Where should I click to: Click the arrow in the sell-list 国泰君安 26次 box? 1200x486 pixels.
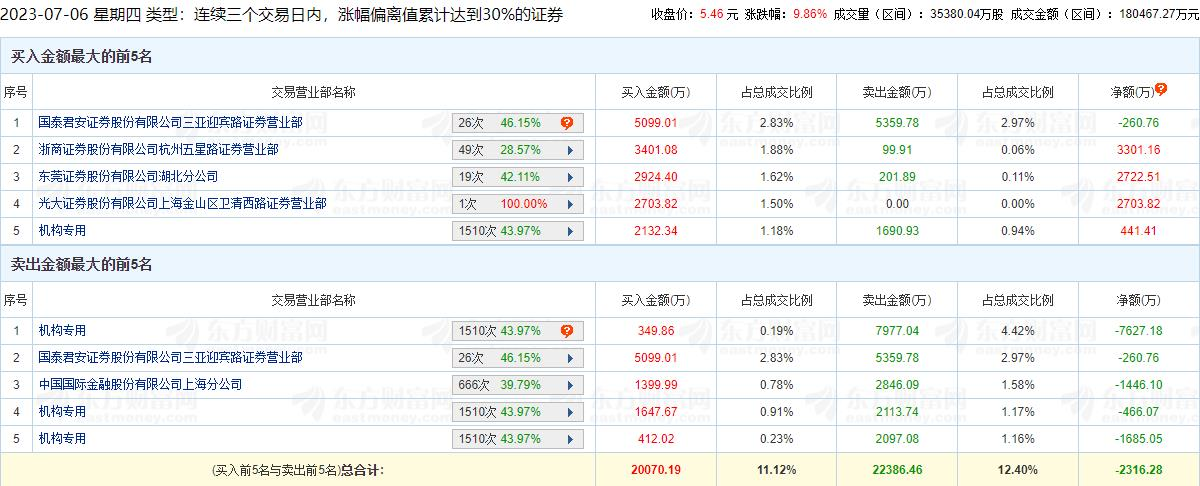pyautogui.click(x=569, y=358)
